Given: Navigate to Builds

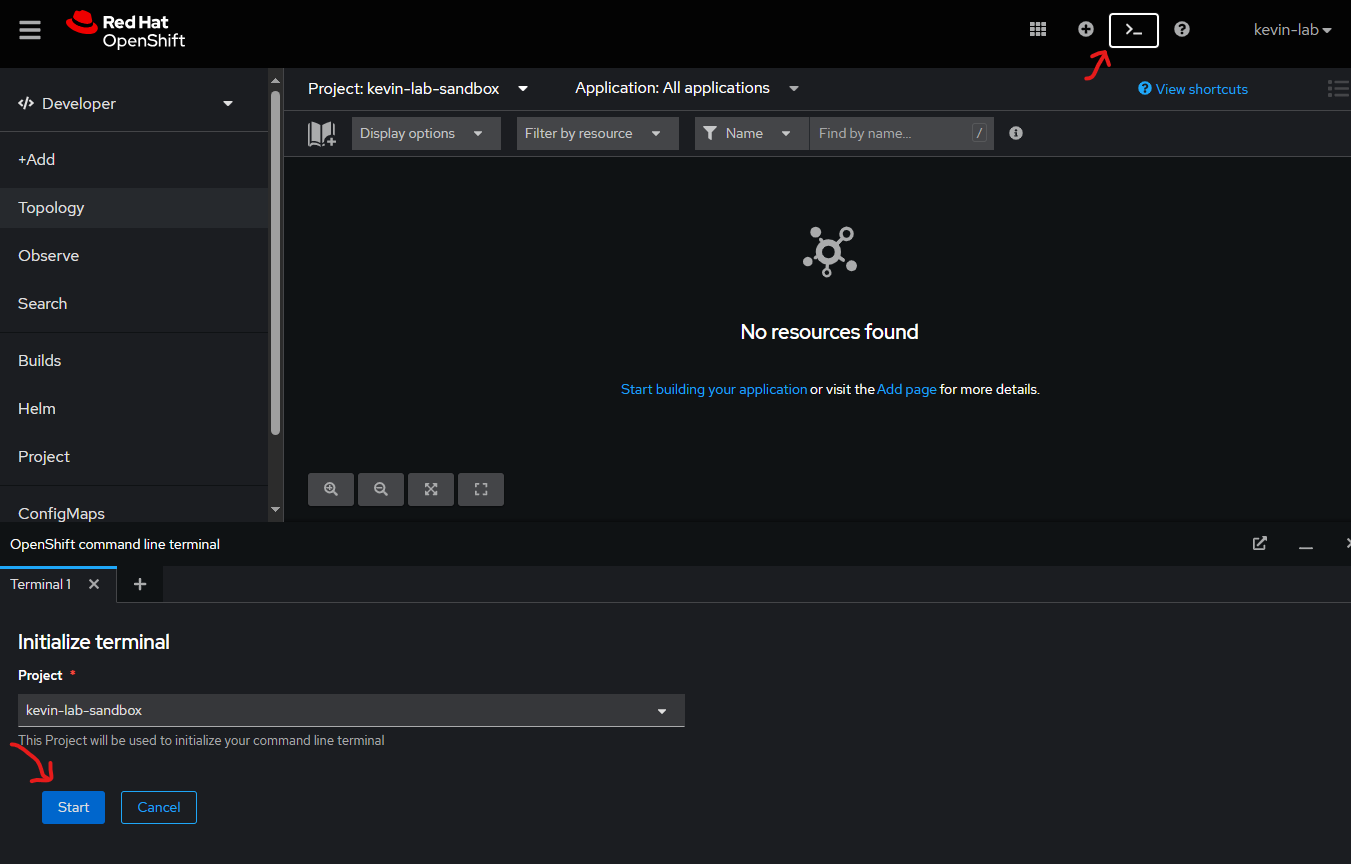Looking at the screenshot, I should click(134, 361).
